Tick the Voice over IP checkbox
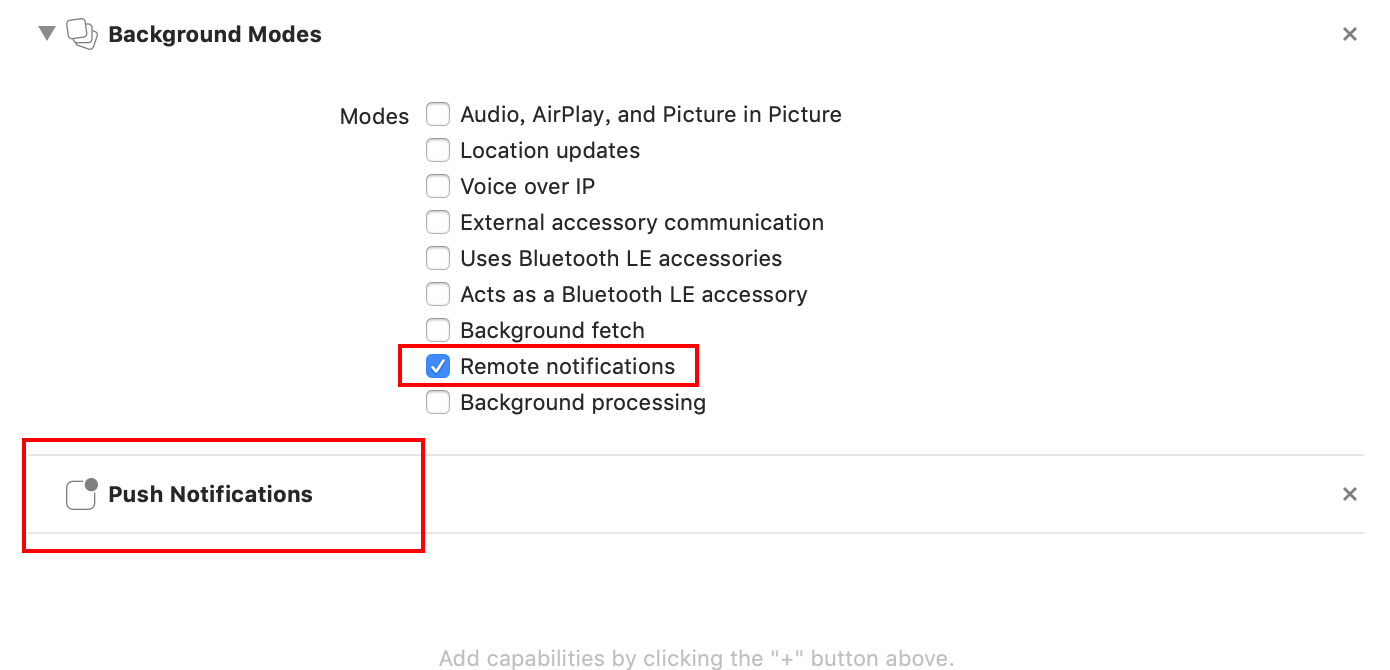This screenshot has height=670, width=1390. coord(438,186)
